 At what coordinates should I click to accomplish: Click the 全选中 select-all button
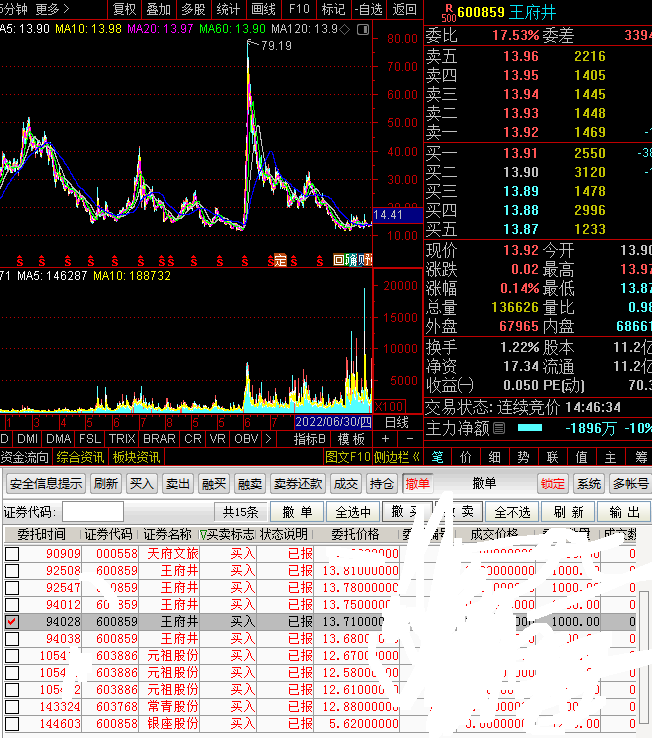[x=353, y=512]
